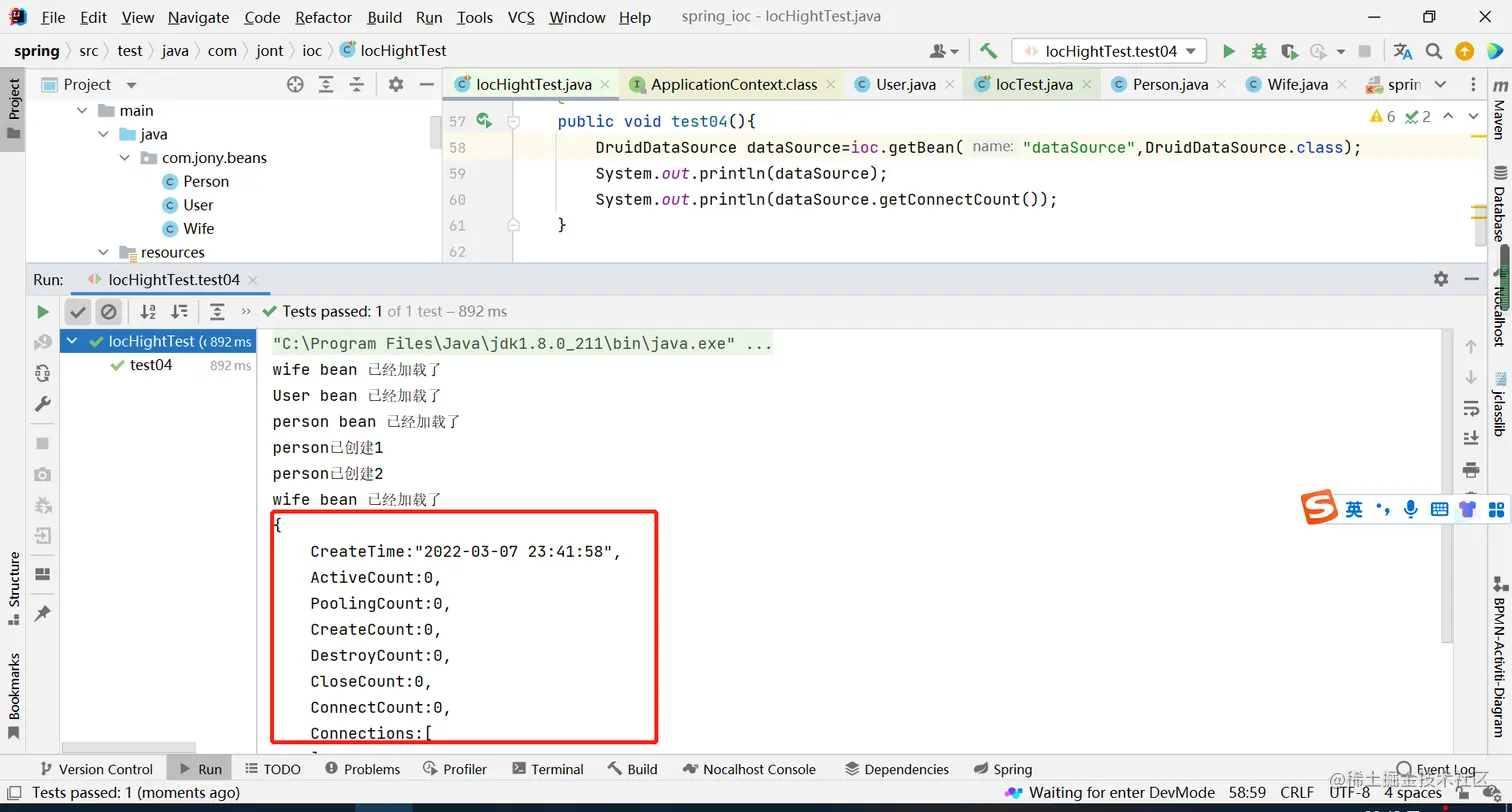Switch to the ApplicationContext.class tab
This screenshot has width=1512, height=812.
click(x=733, y=85)
